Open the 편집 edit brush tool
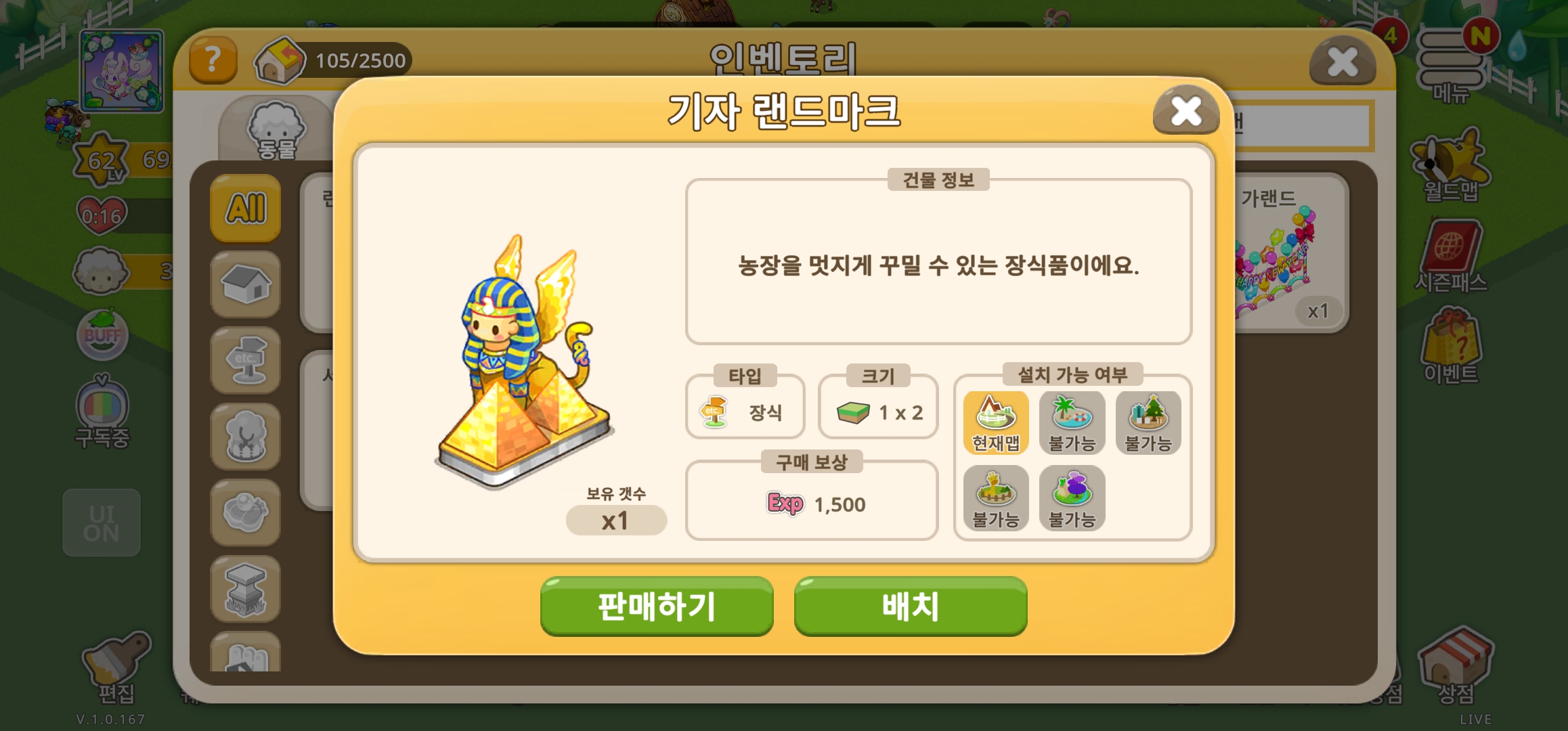This screenshot has width=1568, height=731. click(x=116, y=667)
